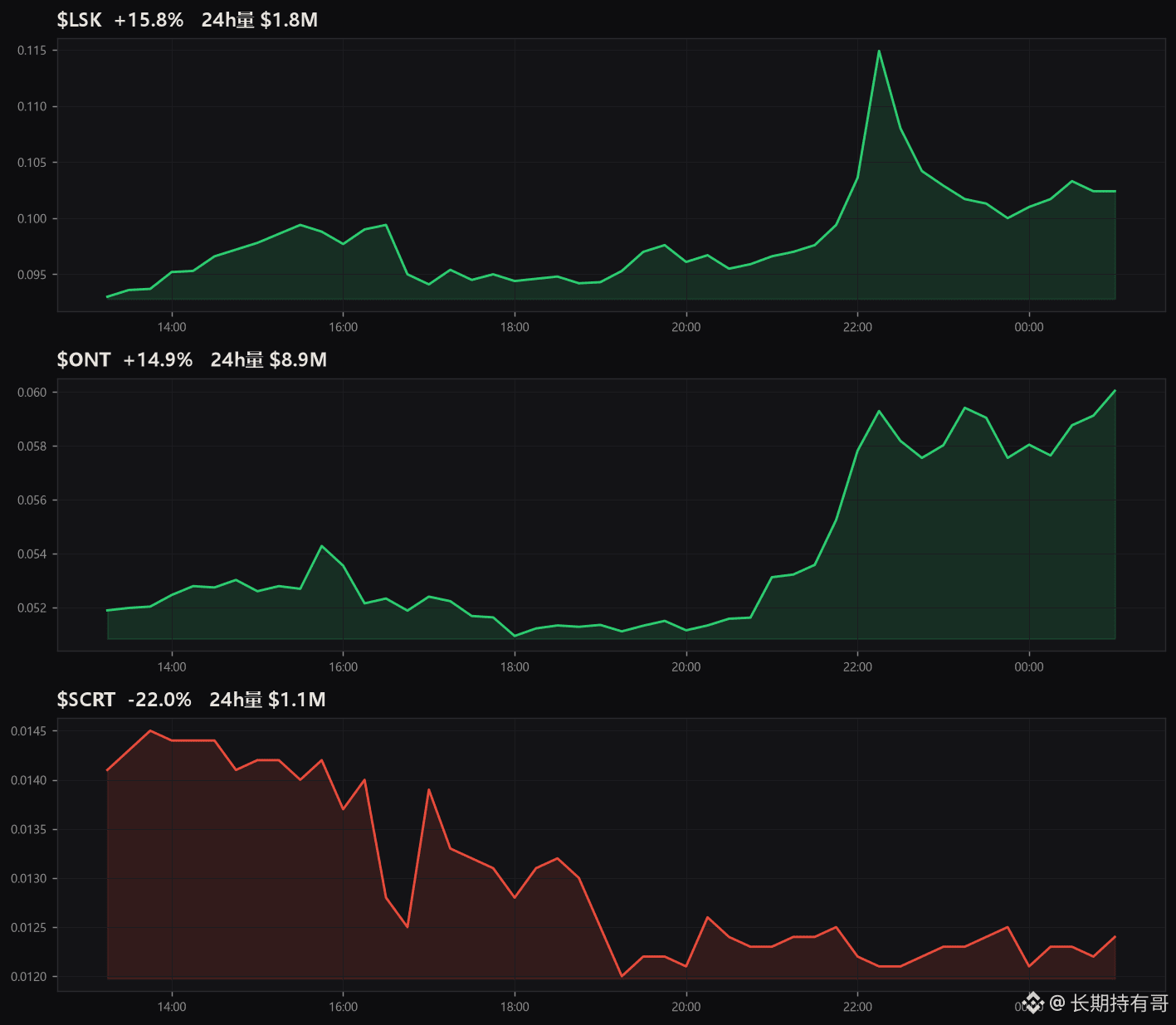
Task: Click the 0.054 price axis label
Action: (33, 554)
